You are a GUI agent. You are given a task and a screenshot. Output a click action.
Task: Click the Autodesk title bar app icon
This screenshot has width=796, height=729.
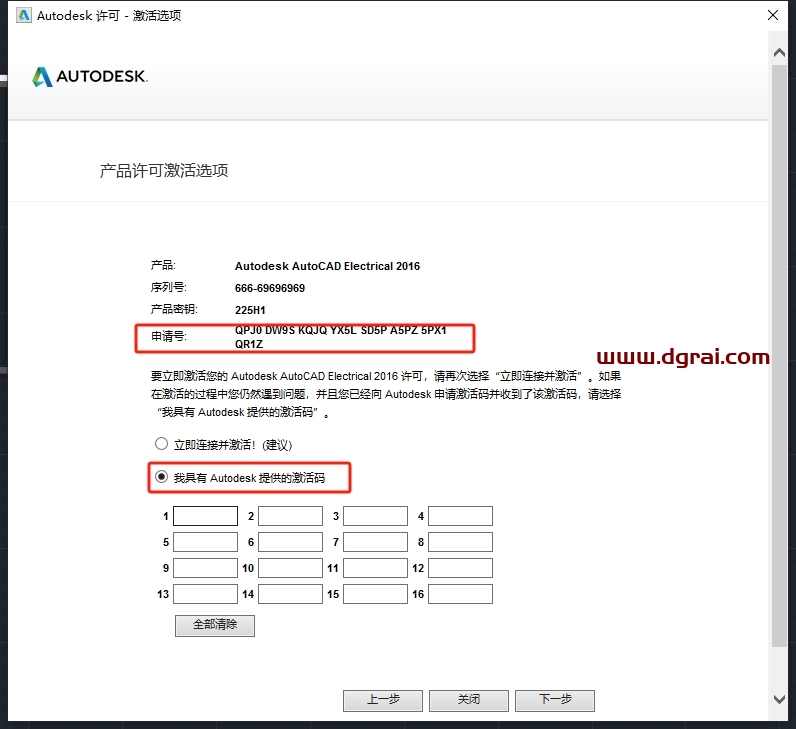point(23,15)
